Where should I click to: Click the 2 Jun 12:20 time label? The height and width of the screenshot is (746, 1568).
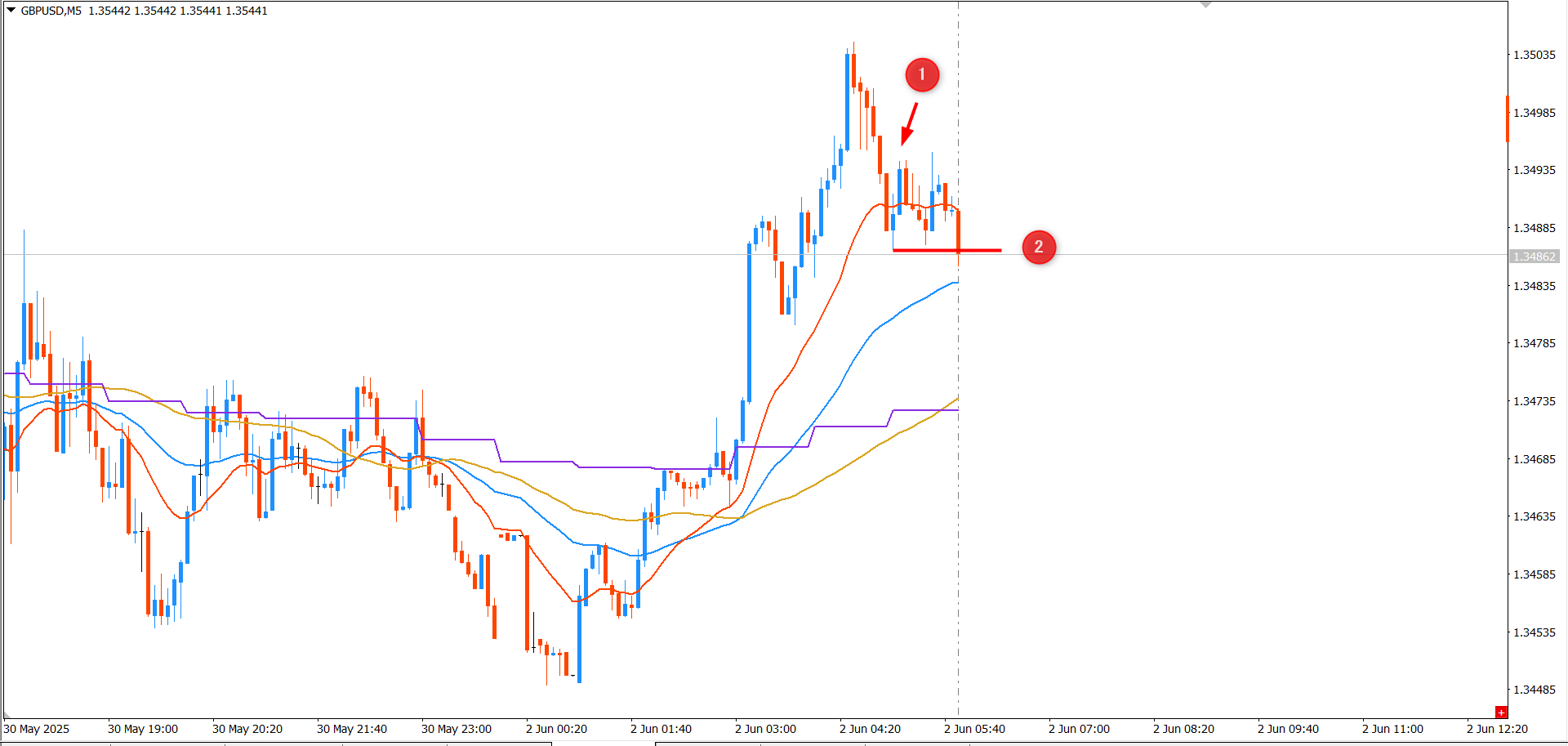coord(1497,729)
